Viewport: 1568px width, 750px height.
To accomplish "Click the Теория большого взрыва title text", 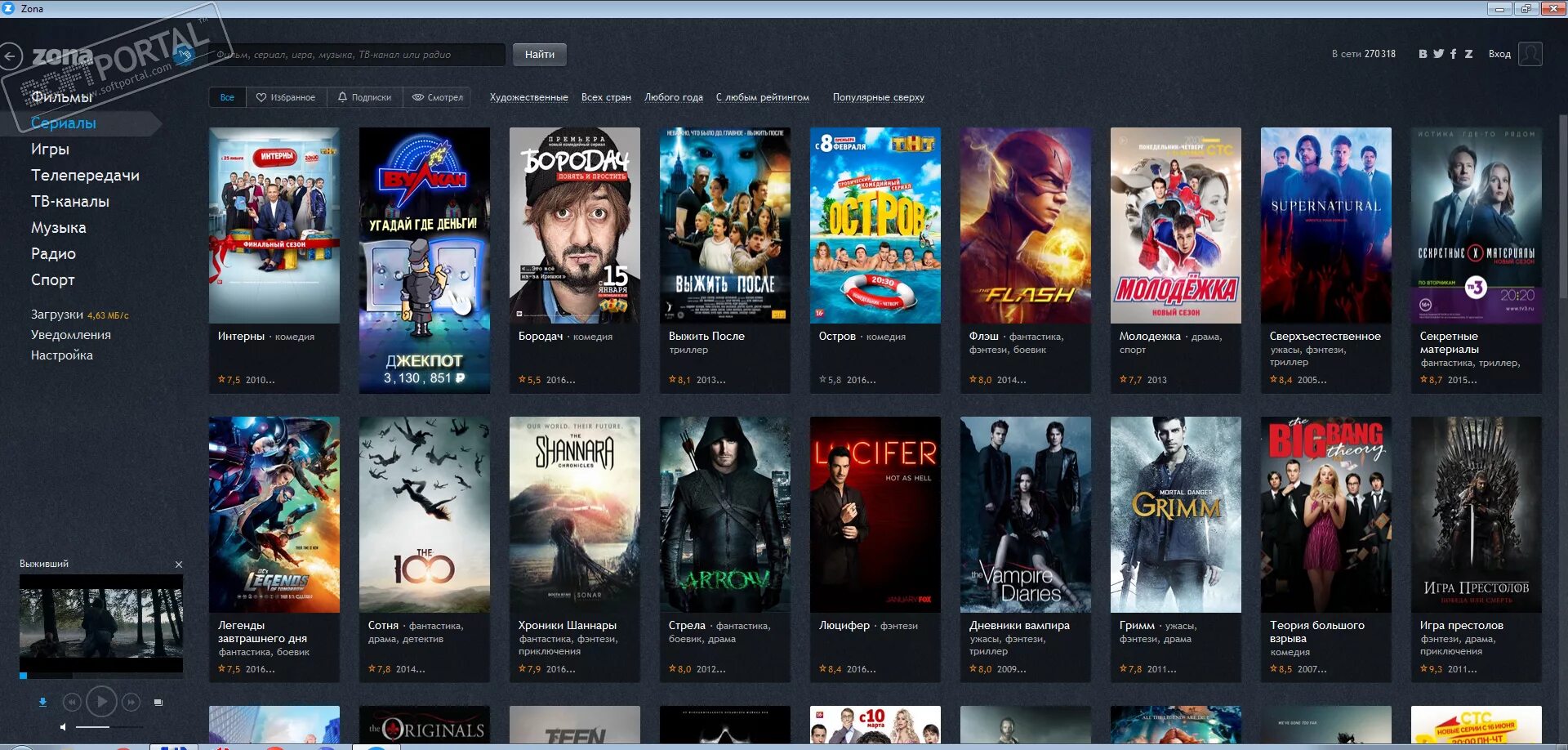I will (x=1316, y=632).
